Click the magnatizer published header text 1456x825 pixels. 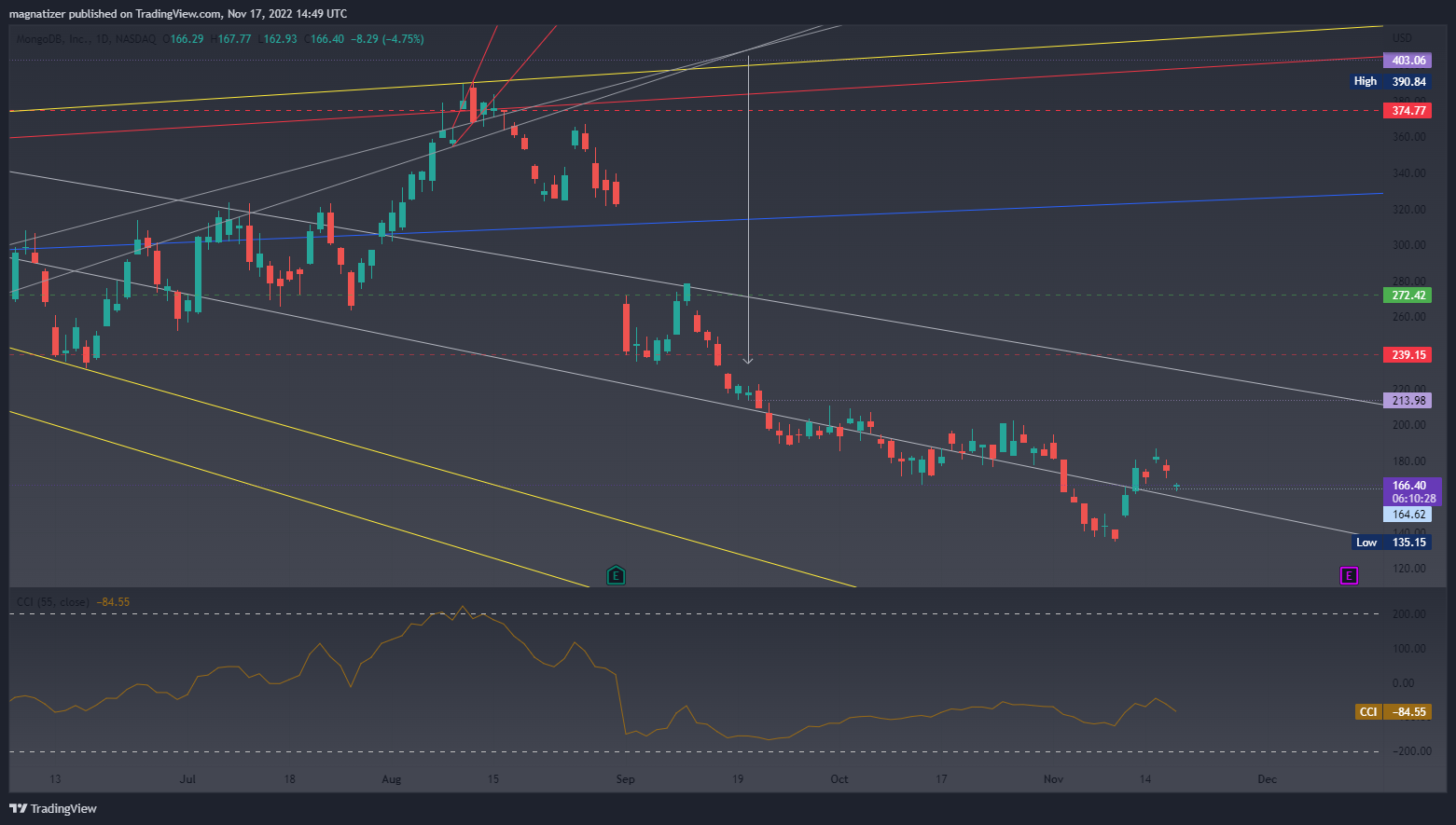click(x=178, y=13)
